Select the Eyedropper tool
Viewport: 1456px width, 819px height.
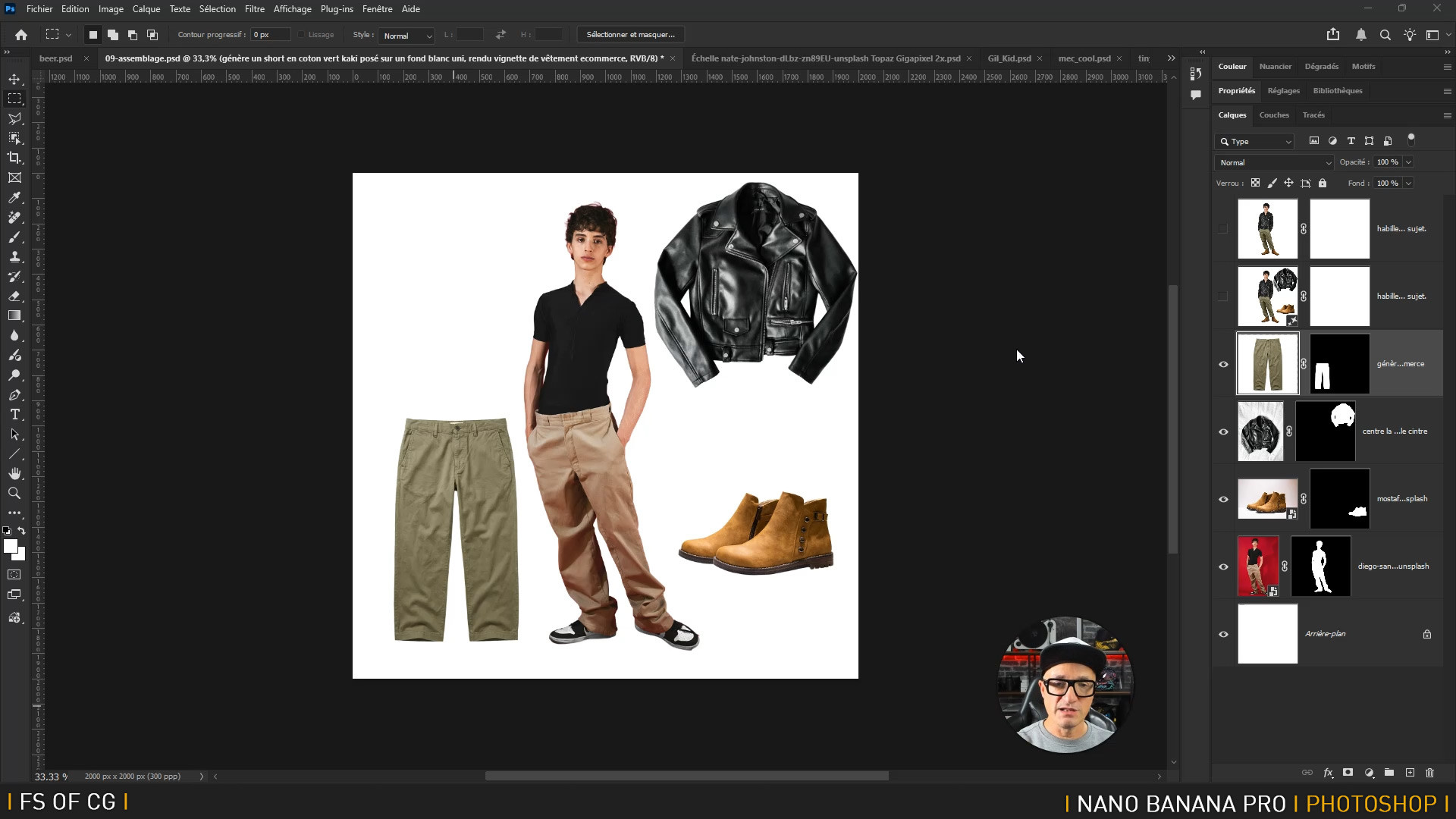(x=14, y=198)
